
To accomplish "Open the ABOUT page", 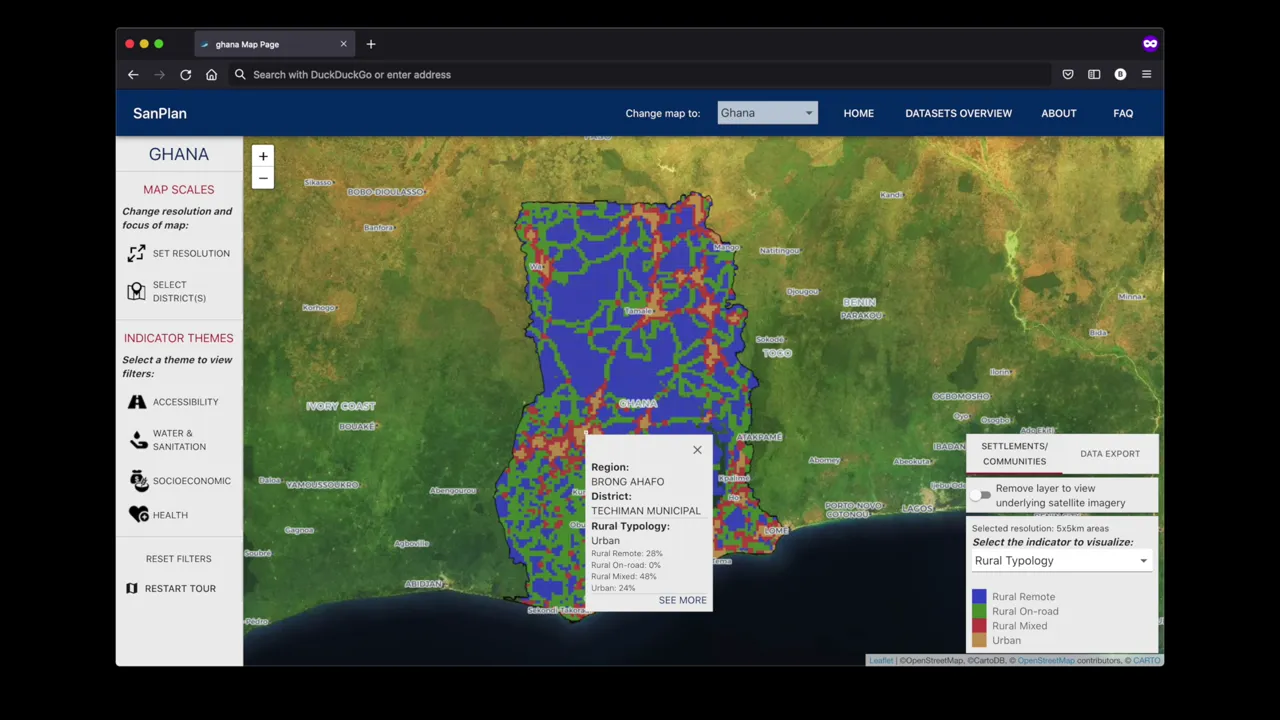I will 1059,113.
